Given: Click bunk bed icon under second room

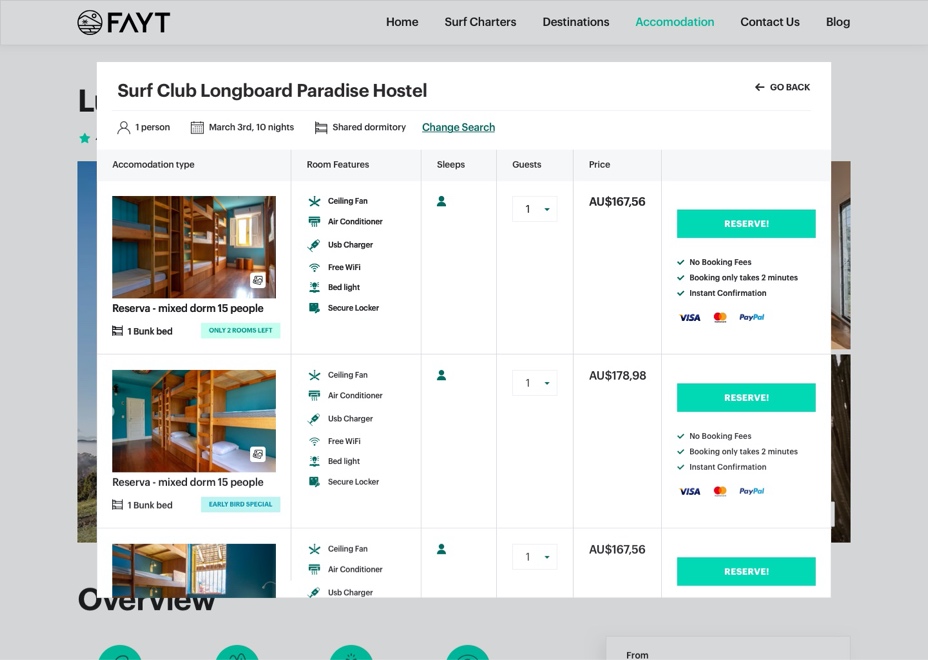Looking at the screenshot, I should tap(117, 505).
